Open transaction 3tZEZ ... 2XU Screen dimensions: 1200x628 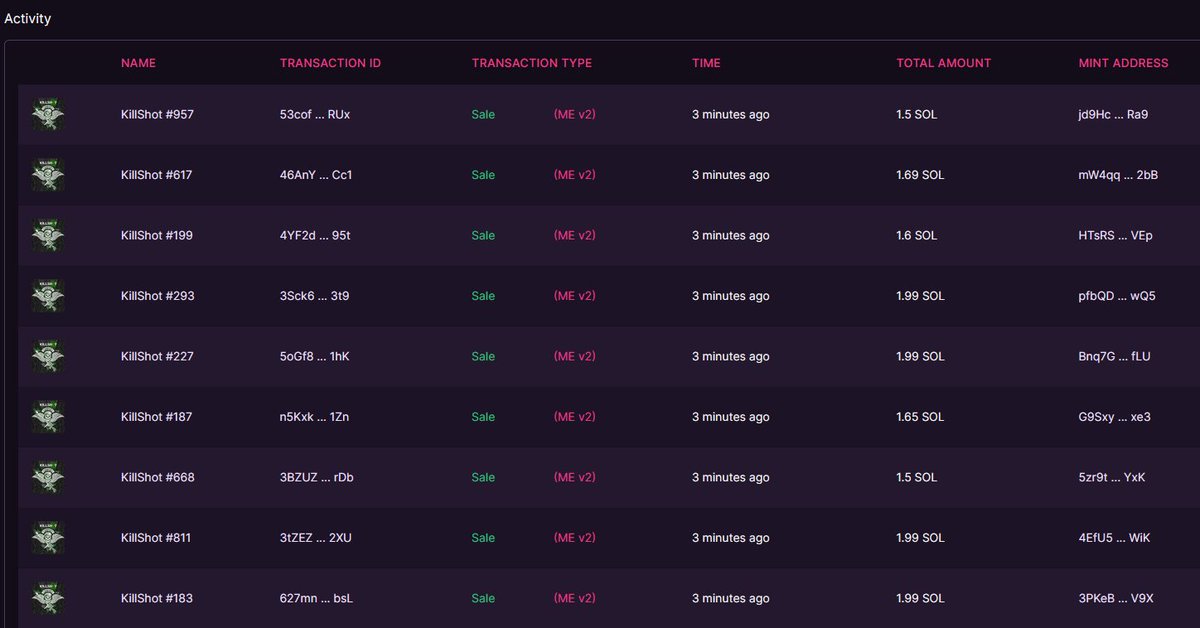tap(315, 538)
